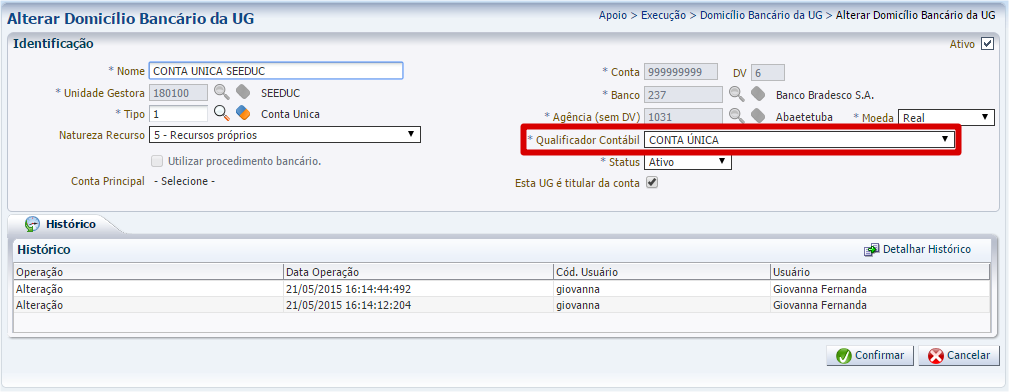Click the Detalhar Histórico icon
The width and height of the screenshot is (1009, 392).
pos(871,249)
